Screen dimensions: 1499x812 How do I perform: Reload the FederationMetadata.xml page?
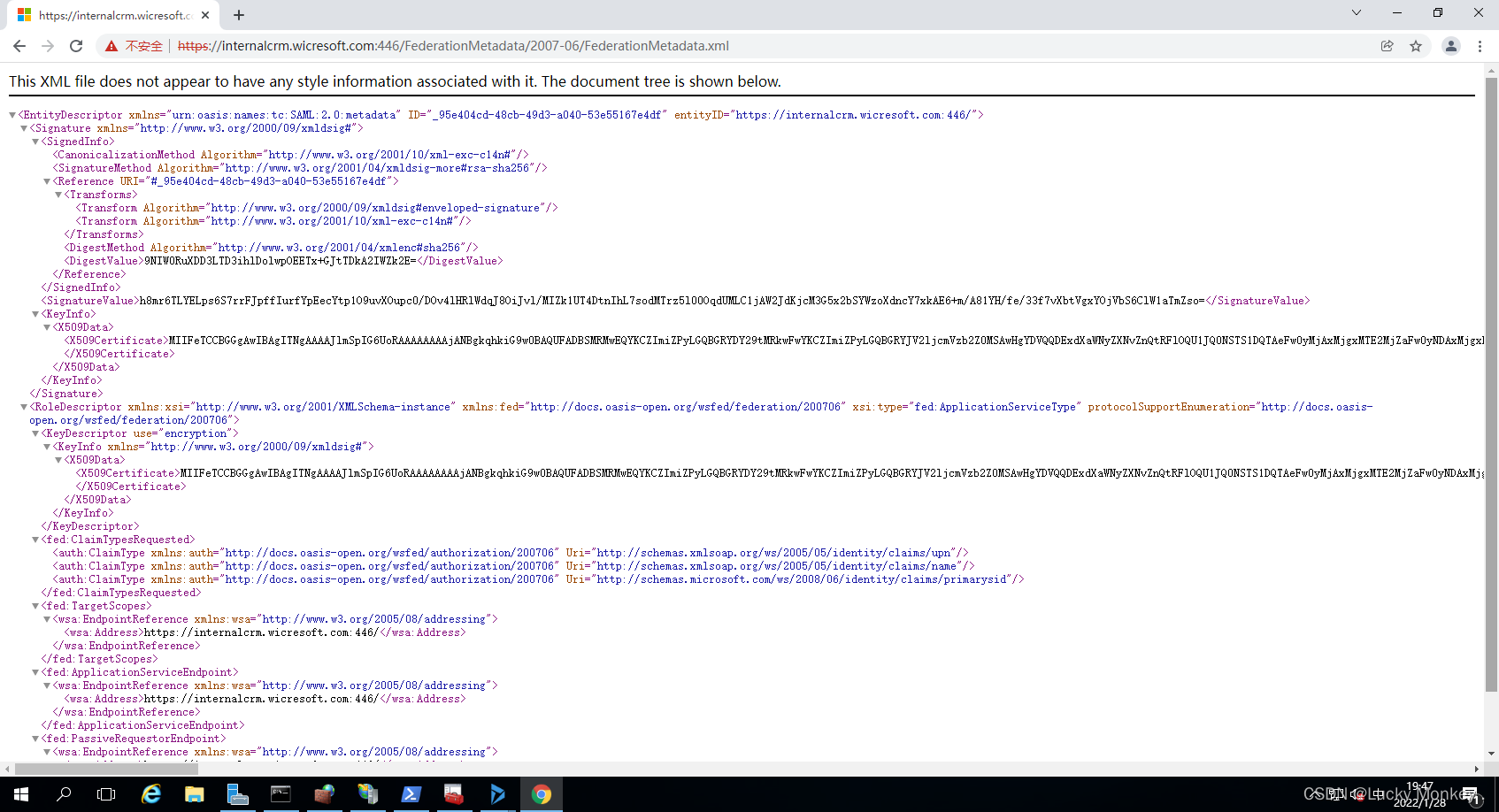point(76,46)
